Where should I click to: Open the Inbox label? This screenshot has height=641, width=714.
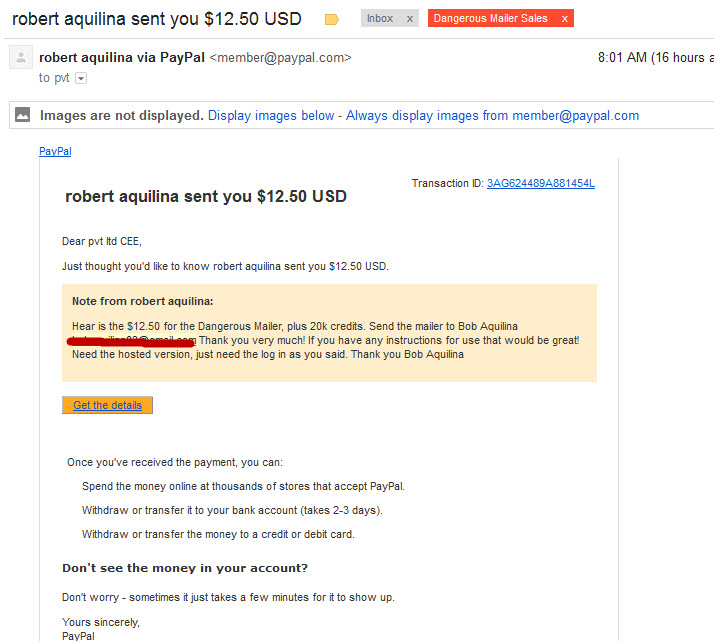pos(380,18)
